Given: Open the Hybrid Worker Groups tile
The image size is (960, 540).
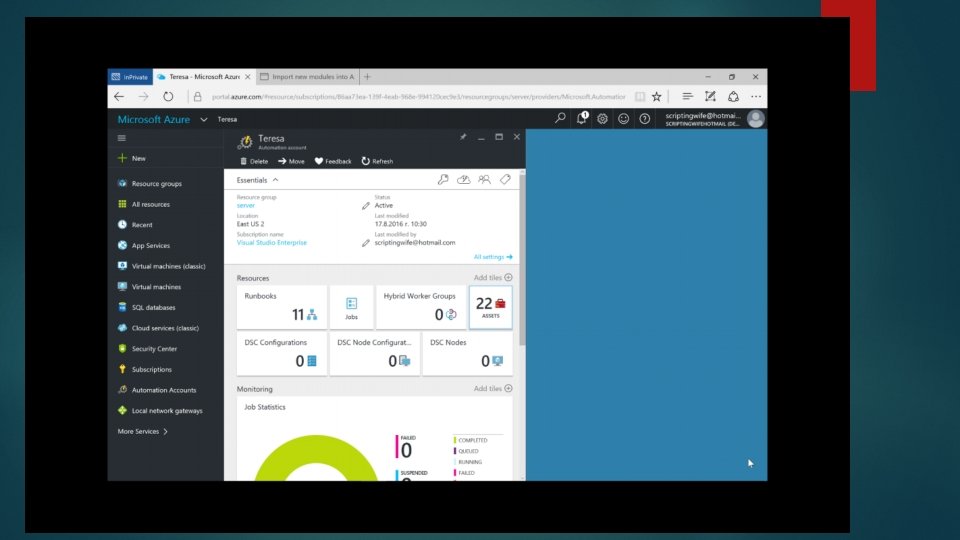Looking at the screenshot, I should click(x=421, y=307).
